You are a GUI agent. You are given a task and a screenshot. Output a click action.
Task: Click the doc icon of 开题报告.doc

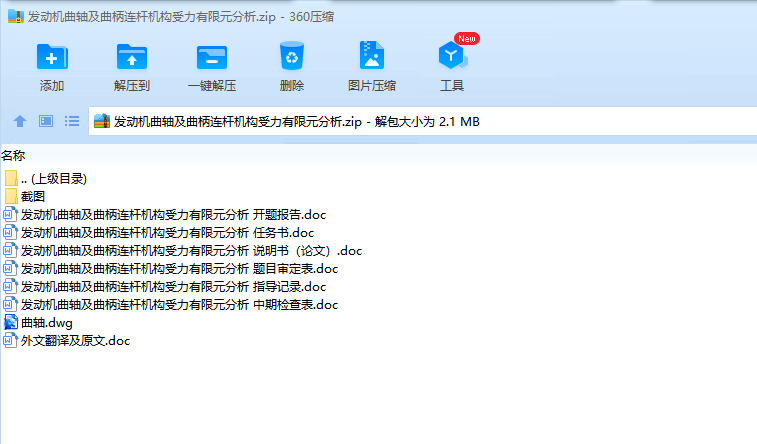[10, 214]
